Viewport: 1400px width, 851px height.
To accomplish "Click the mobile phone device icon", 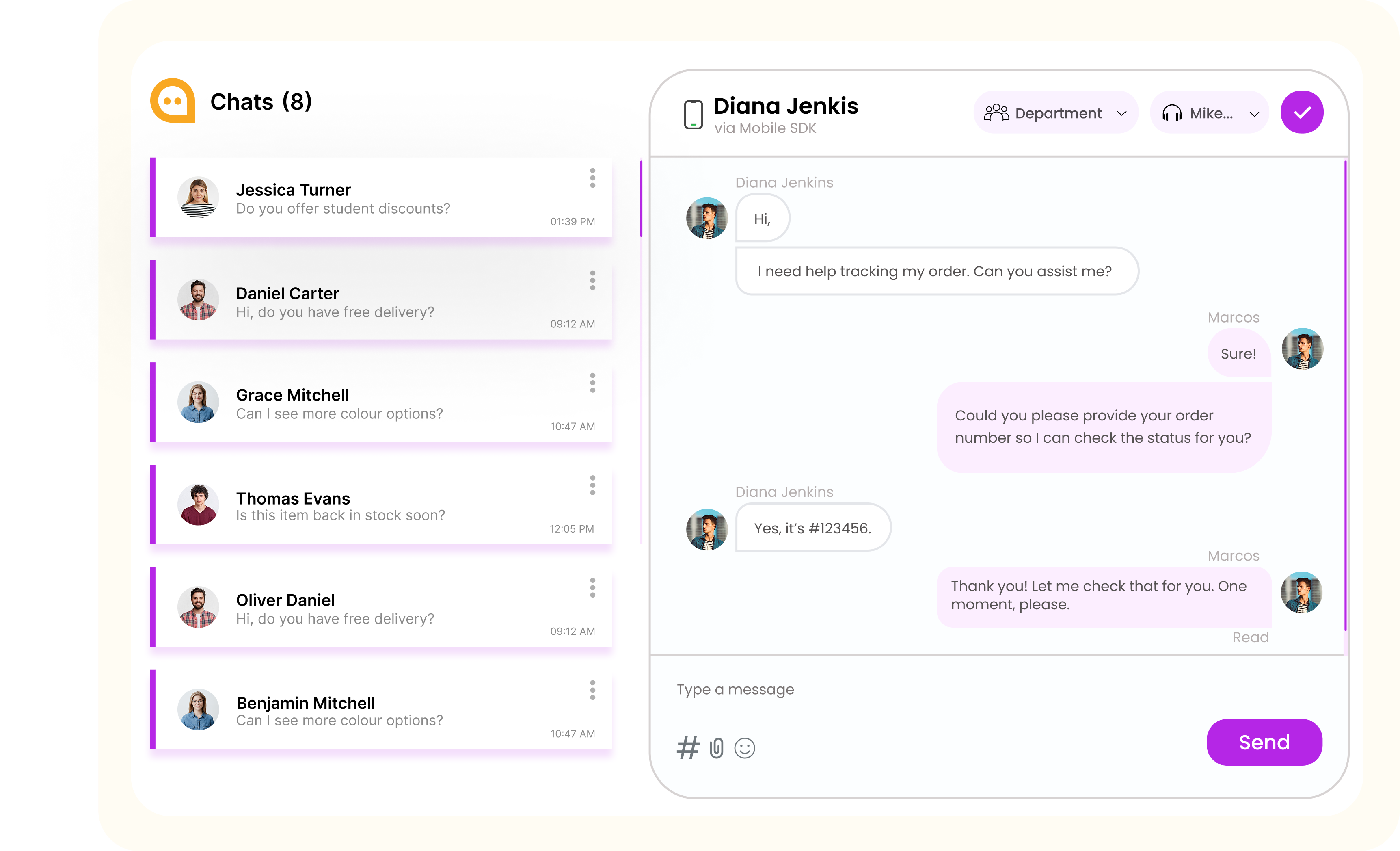I will pos(693,114).
